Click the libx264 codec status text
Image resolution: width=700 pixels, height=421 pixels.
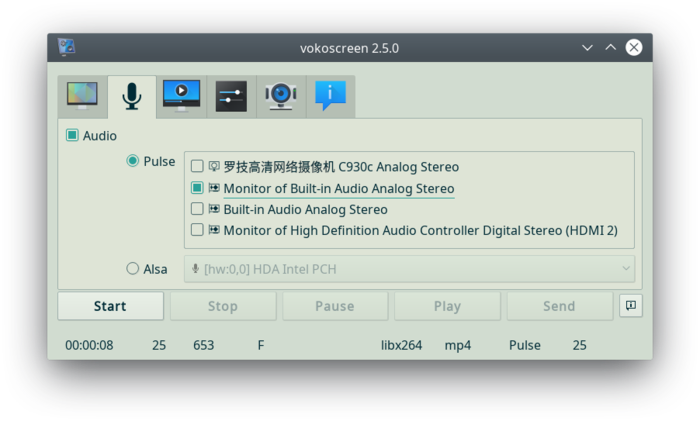401,345
